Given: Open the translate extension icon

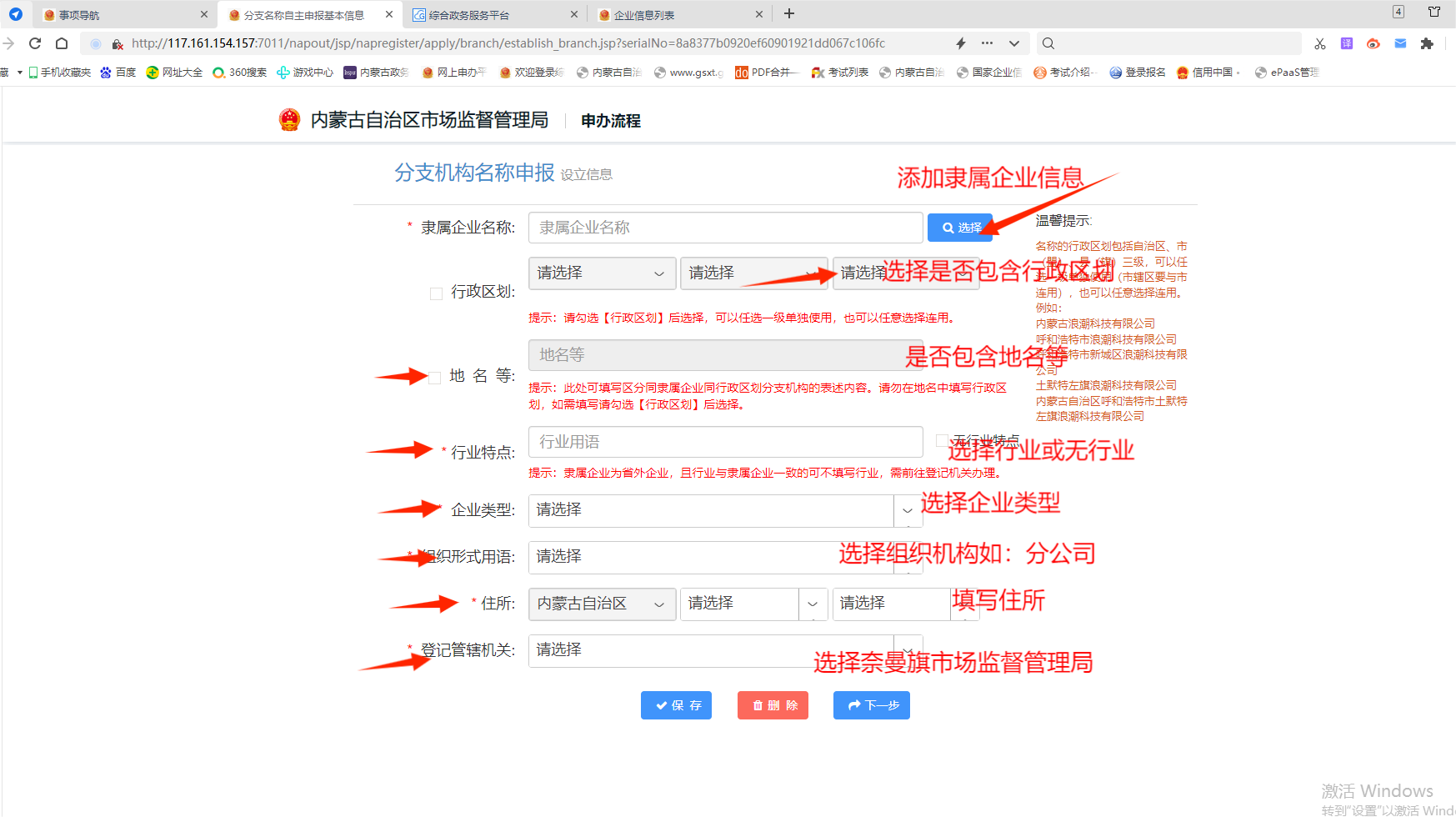Looking at the screenshot, I should point(1347,43).
